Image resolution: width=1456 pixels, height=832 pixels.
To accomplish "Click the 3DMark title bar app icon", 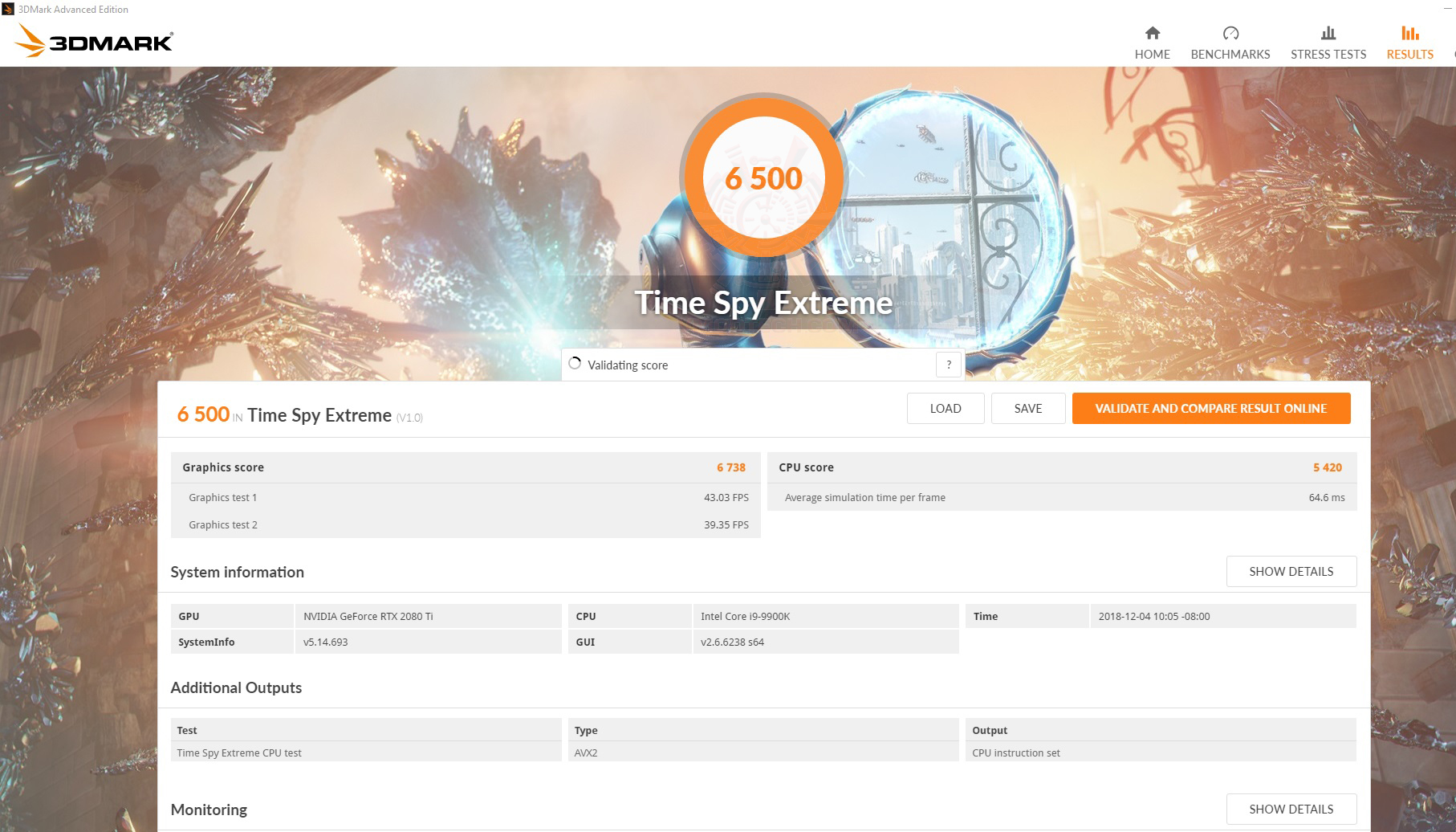I will [x=8, y=10].
